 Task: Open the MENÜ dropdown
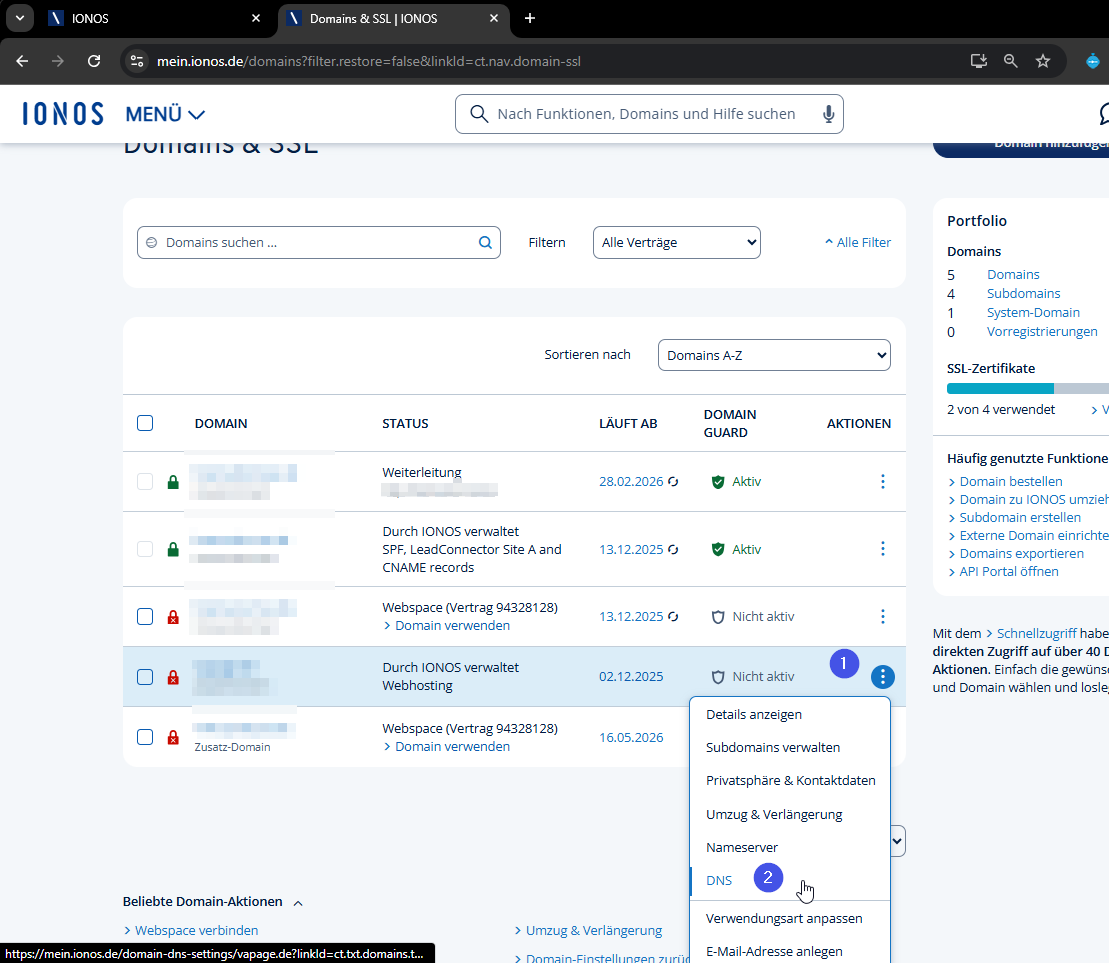coord(165,114)
